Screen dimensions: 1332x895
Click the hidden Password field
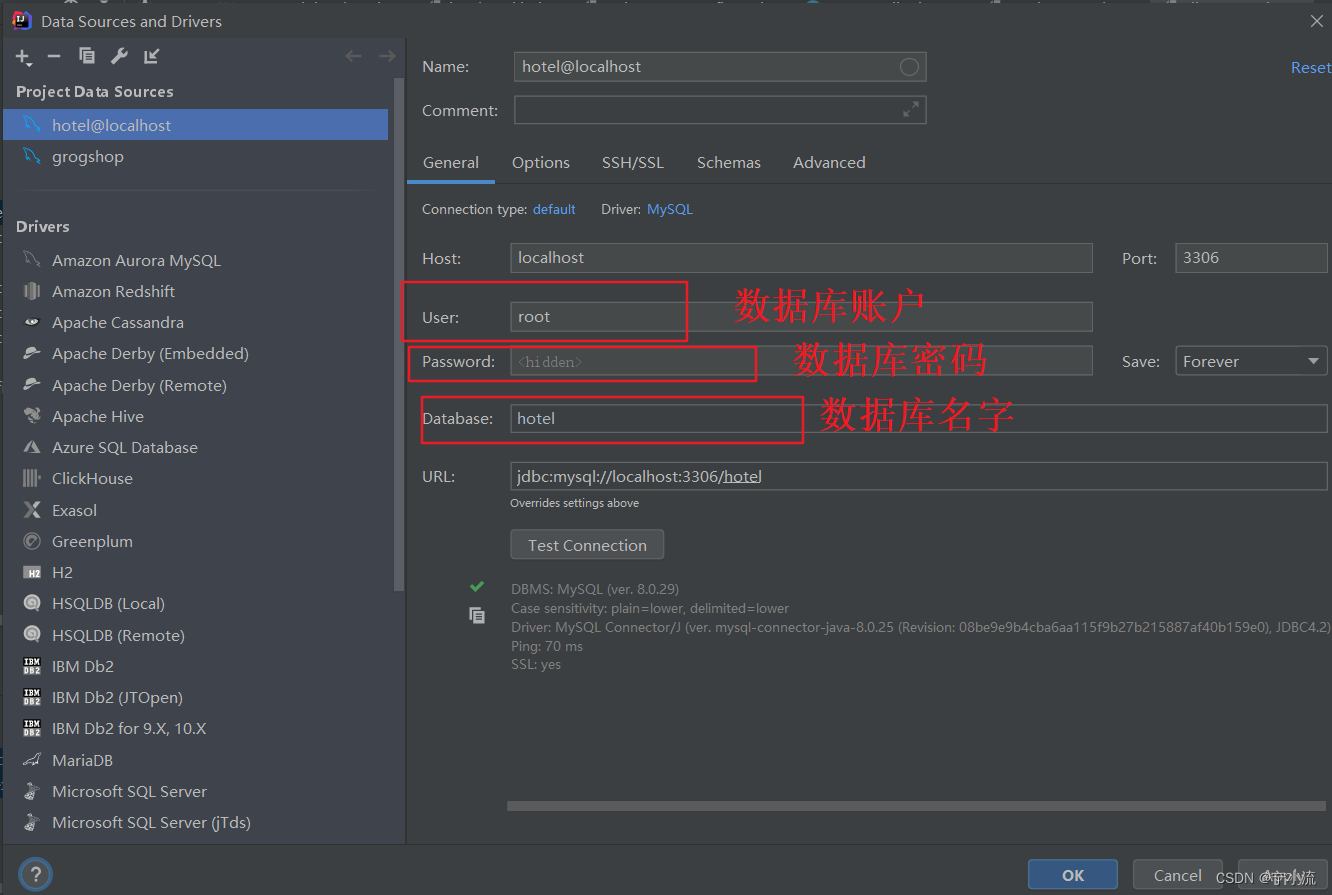pyautogui.click(x=801, y=361)
